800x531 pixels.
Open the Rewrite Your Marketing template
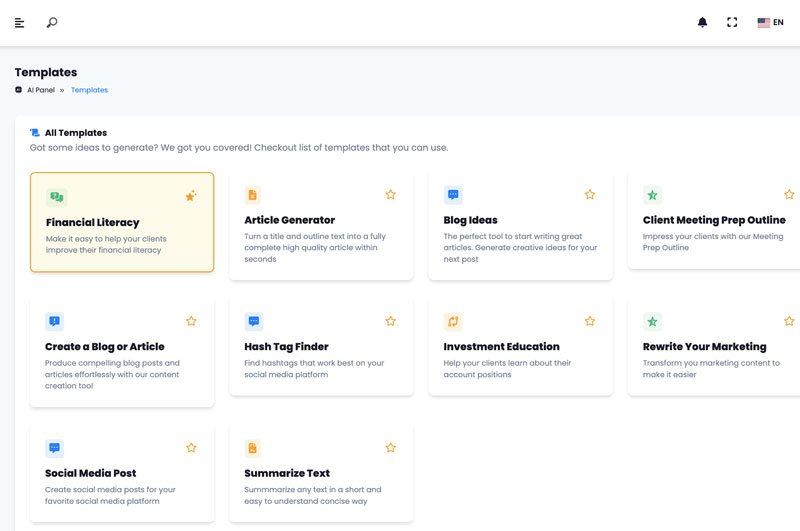pos(704,347)
